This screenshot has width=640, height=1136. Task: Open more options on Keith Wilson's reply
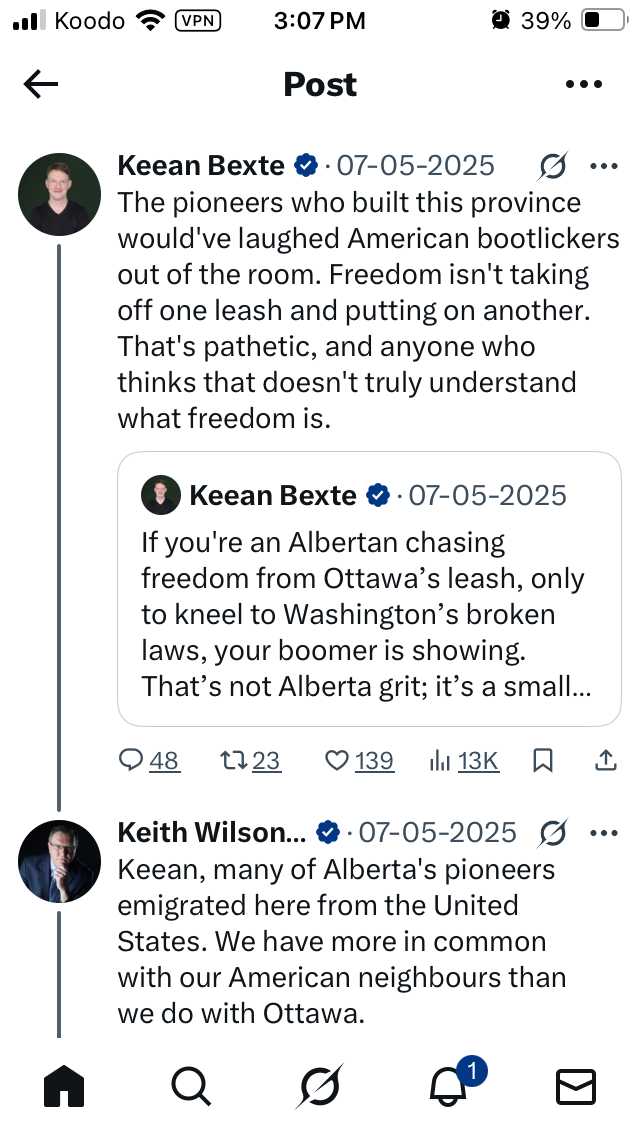click(x=604, y=832)
